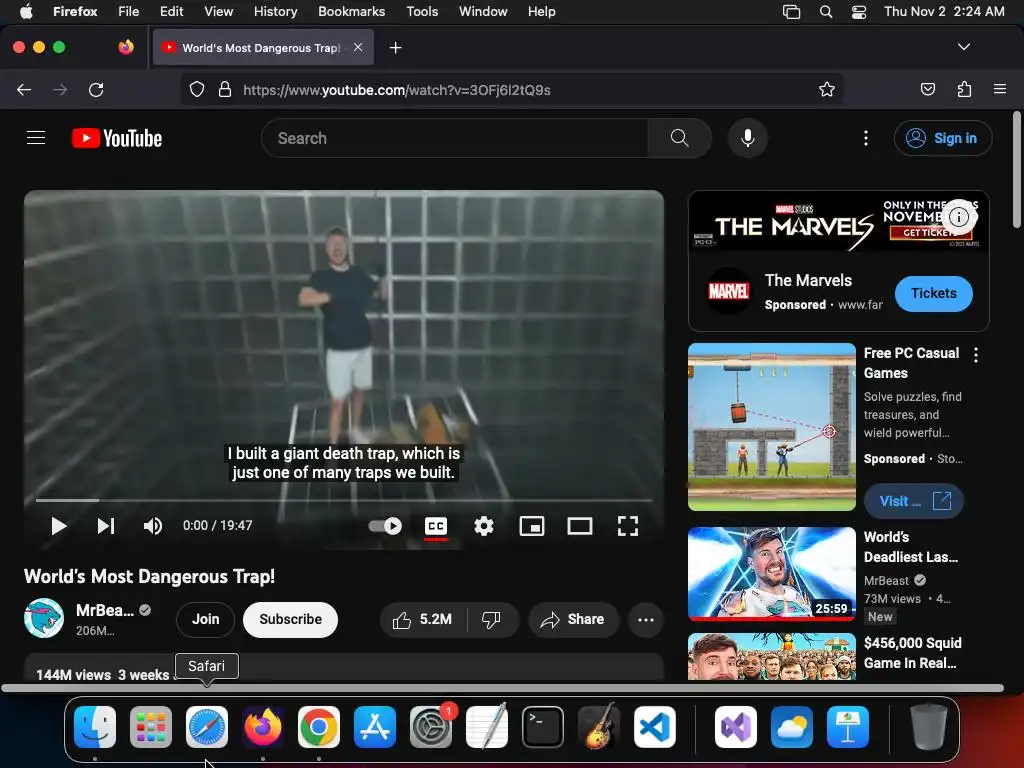This screenshot has width=1024, height=768.
Task: Play the video with the play button
Action: pyautogui.click(x=58, y=526)
